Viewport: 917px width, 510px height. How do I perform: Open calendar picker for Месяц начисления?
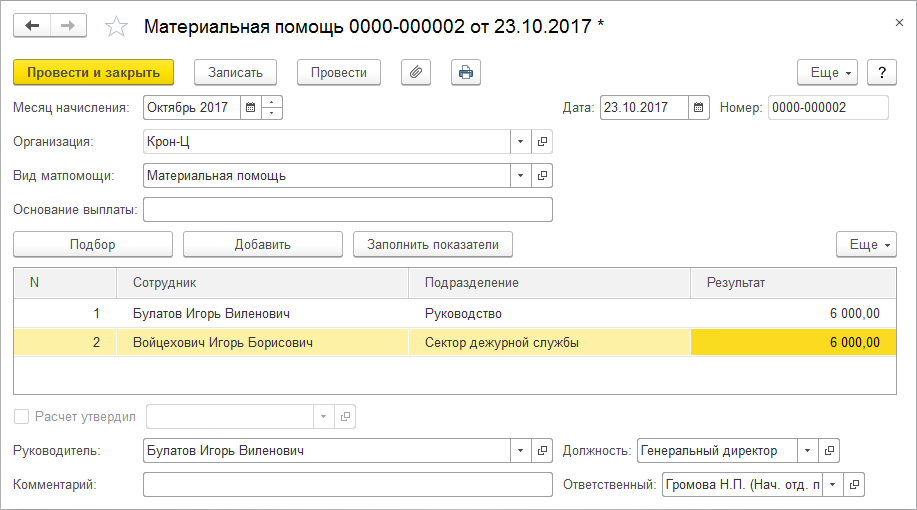point(250,108)
